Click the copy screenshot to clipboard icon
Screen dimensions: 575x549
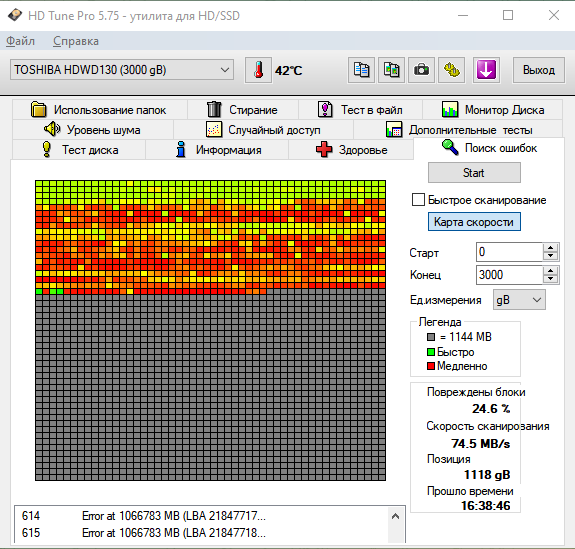click(391, 70)
